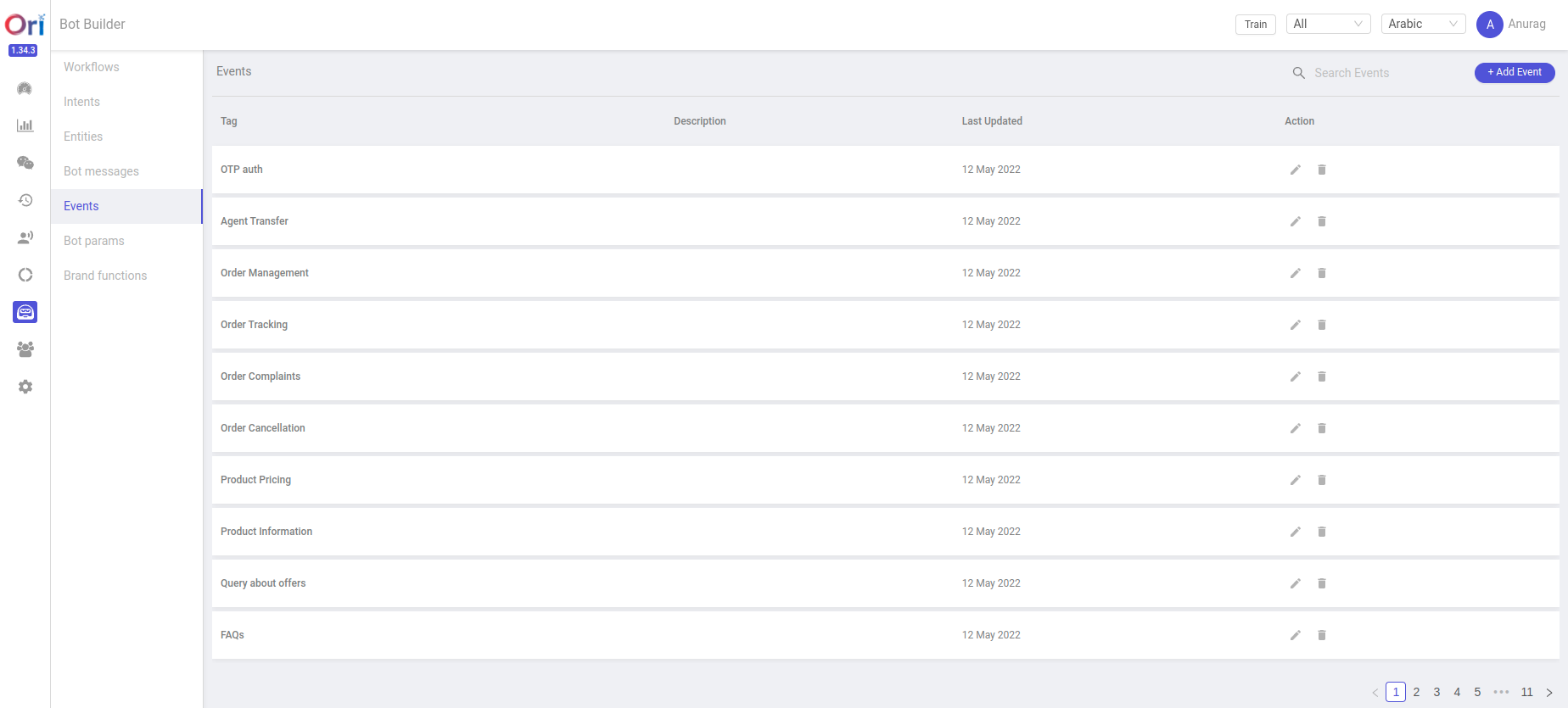Open the bar chart analytics icon
1568x708 pixels.
pyautogui.click(x=25, y=125)
